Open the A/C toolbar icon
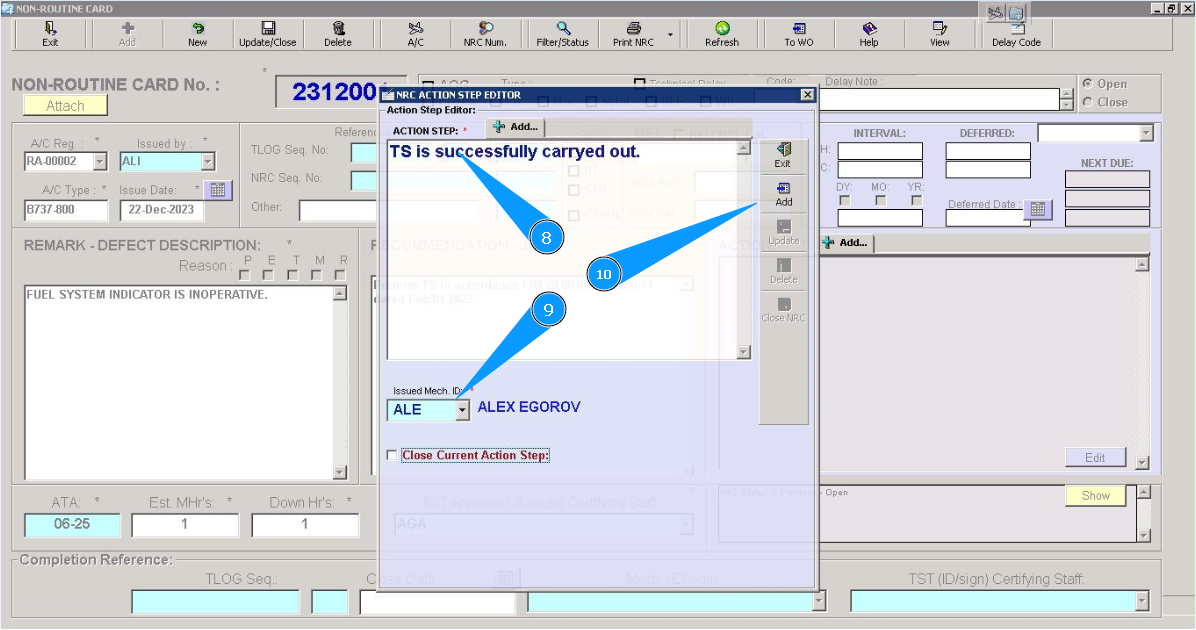 coord(415,28)
